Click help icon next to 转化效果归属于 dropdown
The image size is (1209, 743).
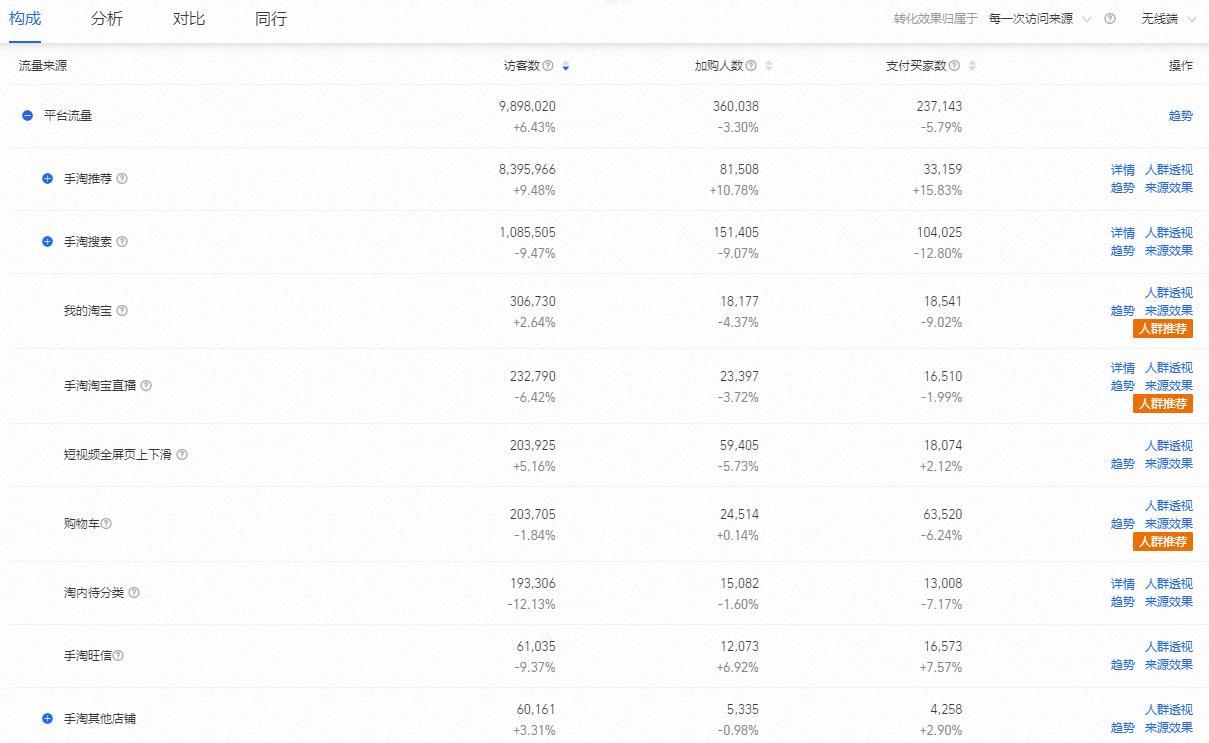1110,19
